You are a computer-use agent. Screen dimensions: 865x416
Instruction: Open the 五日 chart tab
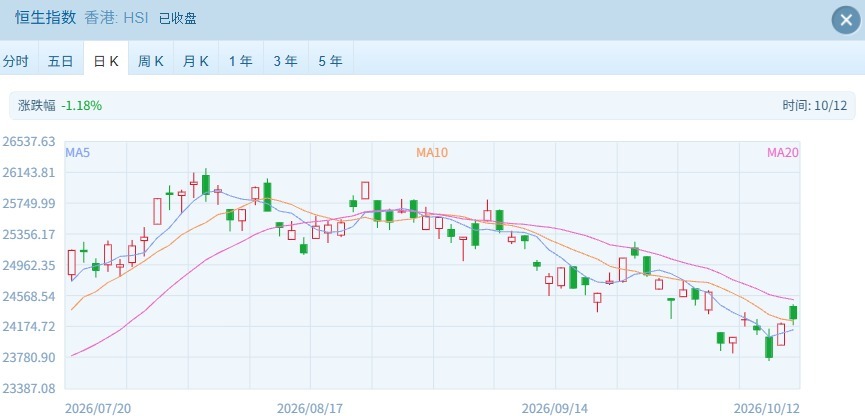click(x=61, y=61)
